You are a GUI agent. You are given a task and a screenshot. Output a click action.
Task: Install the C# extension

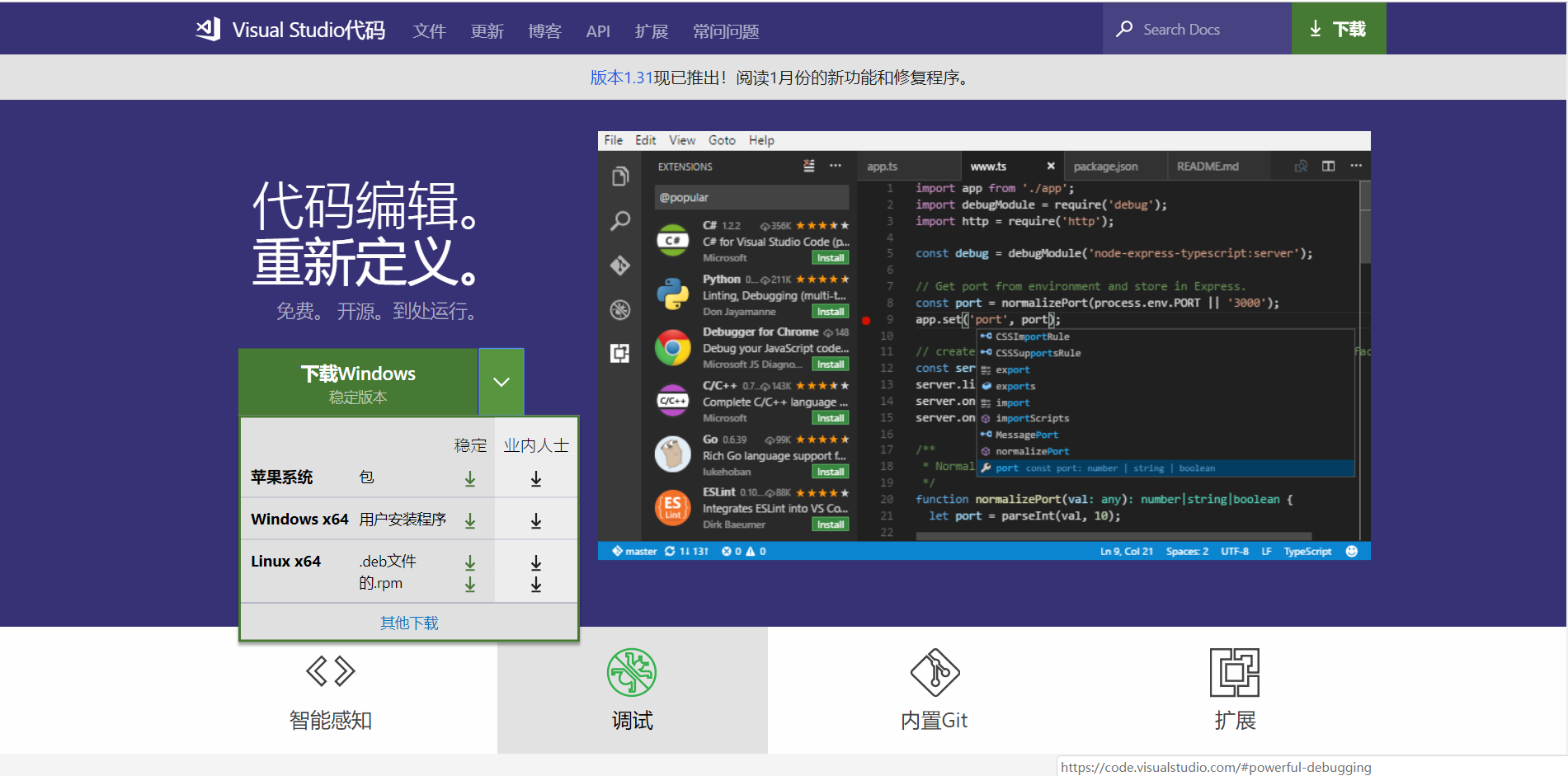tap(831, 258)
